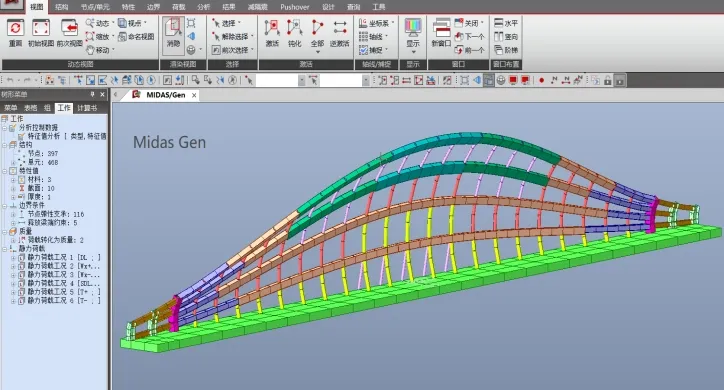Image resolution: width=724 pixels, height=390 pixels.
Task: Open the 动态 dynamic view dropdown
Action: coord(100,23)
